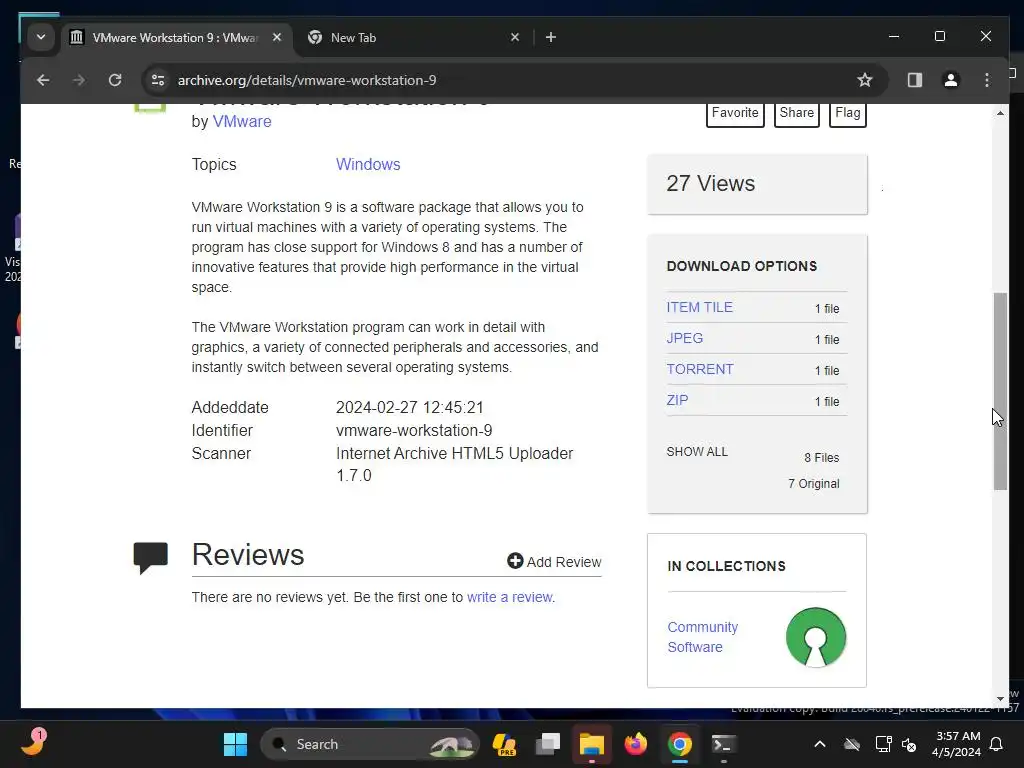1024x768 pixels.
Task: Reload the archive.org page
Action: tap(115, 80)
